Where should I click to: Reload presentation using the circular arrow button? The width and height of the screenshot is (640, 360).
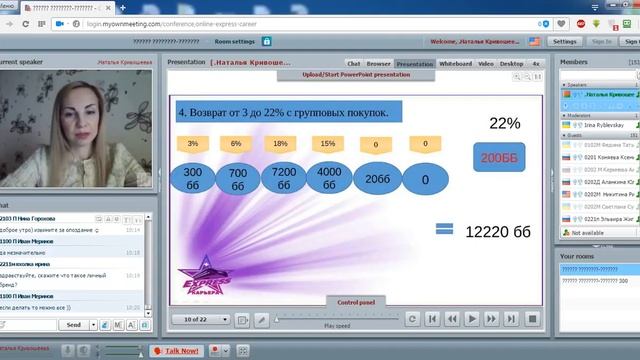(x=412, y=319)
